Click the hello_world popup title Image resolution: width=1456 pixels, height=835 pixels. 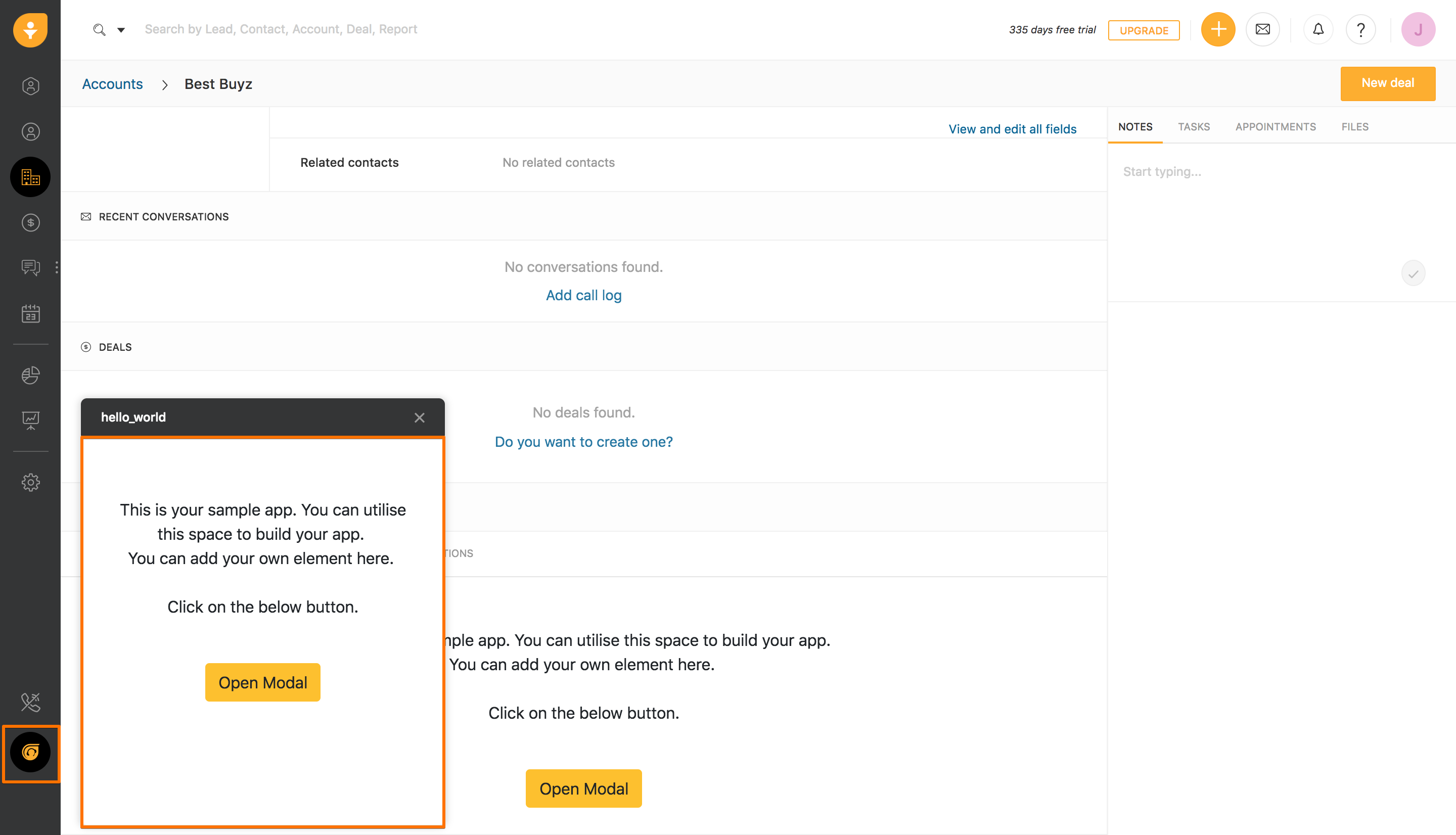(133, 417)
